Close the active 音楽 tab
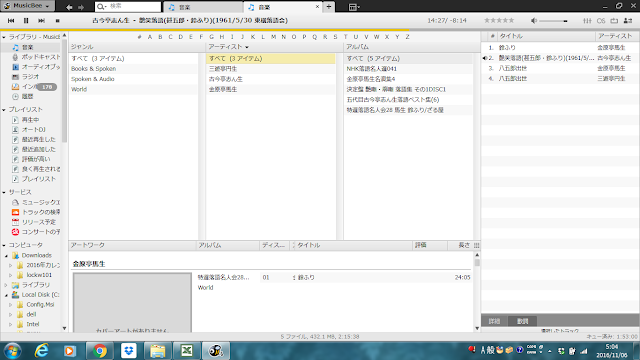The width and height of the screenshot is (640, 360). [318, 7]
